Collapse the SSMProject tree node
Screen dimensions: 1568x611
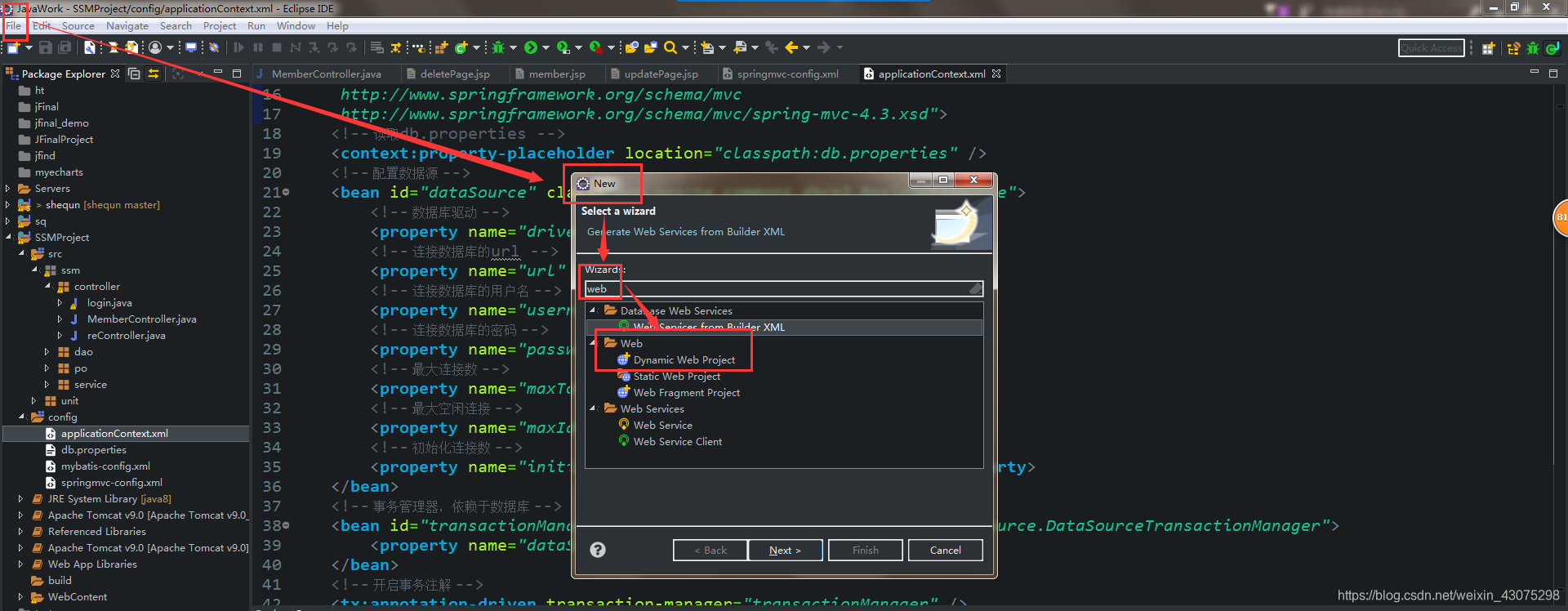pyautogui.click(x=8, y=237)
